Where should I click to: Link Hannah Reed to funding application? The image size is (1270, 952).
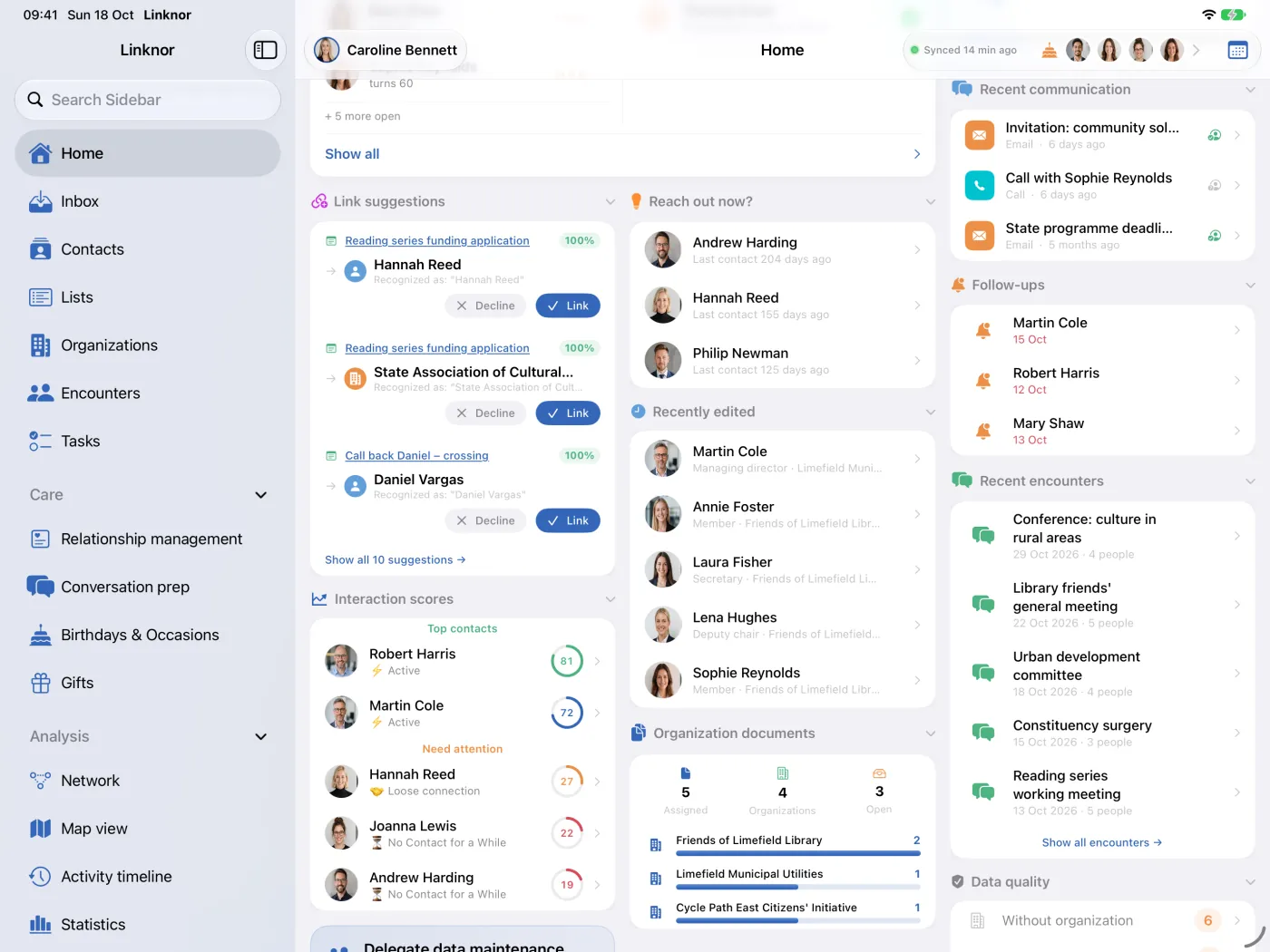click(568, 306)
